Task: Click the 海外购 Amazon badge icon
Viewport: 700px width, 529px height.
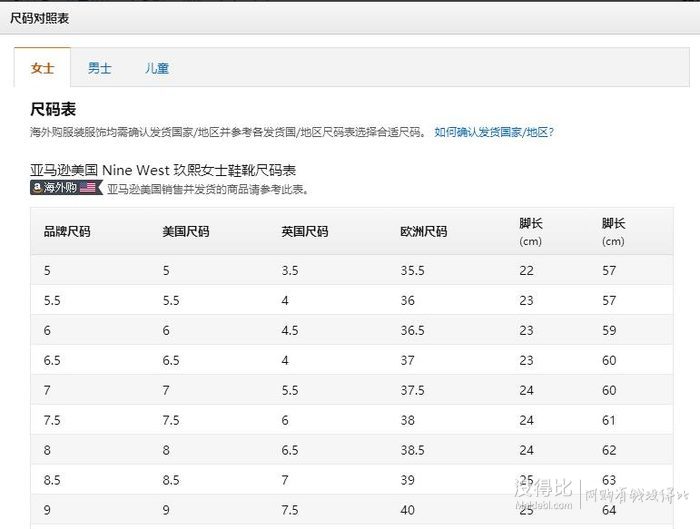Action: (x=67, y=187)
